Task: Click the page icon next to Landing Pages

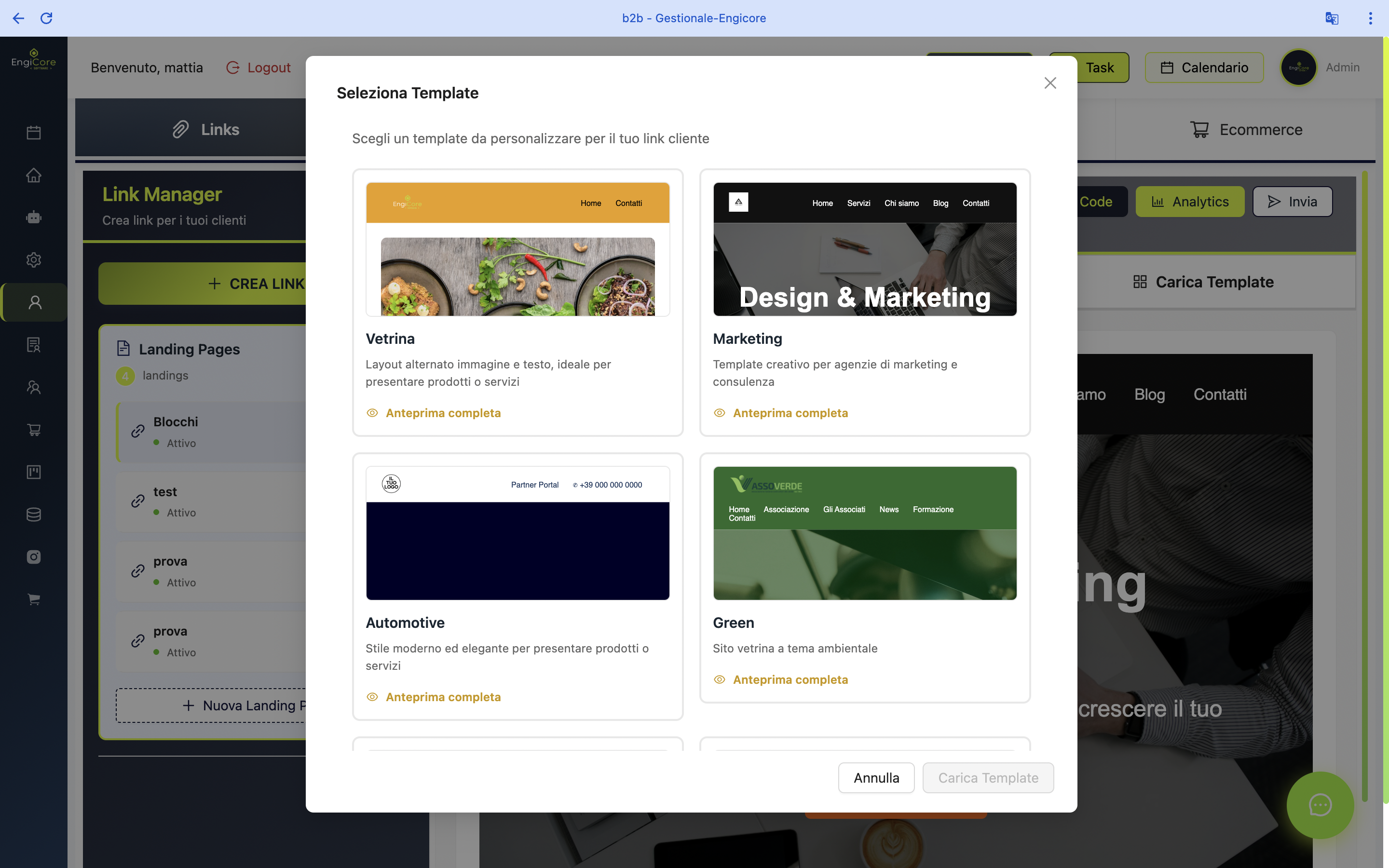Action: [x=123, y=349]
